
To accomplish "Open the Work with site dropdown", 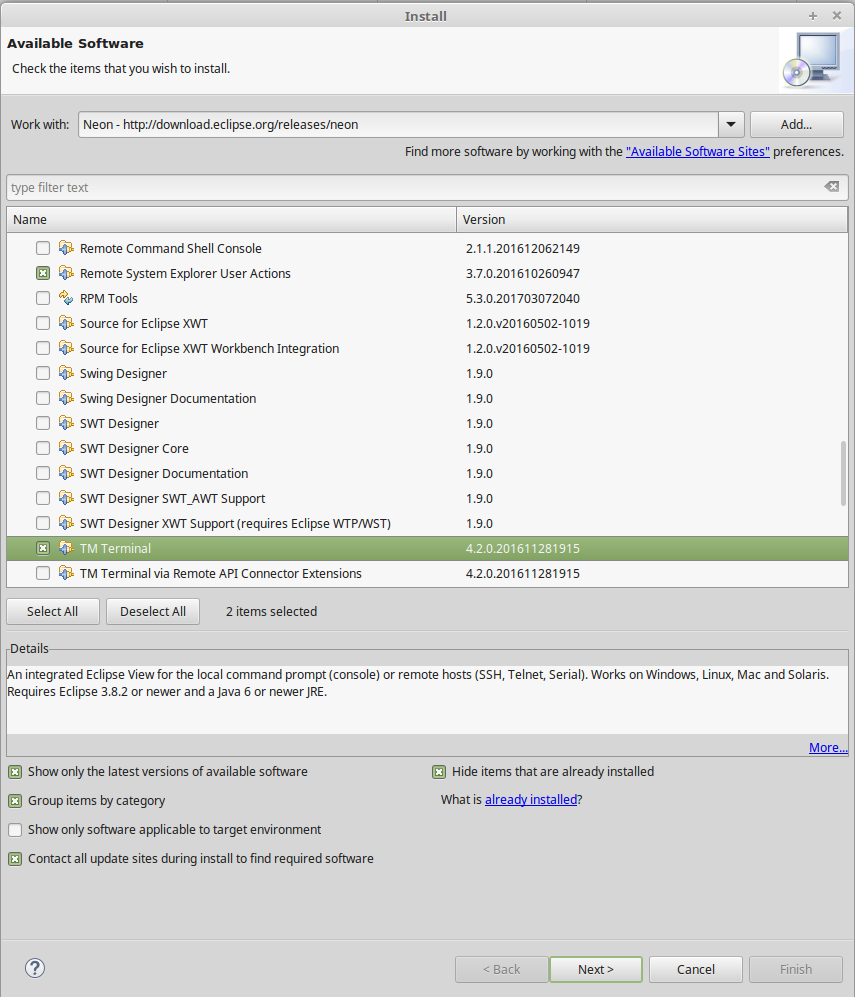I will [x=731, y=125].
